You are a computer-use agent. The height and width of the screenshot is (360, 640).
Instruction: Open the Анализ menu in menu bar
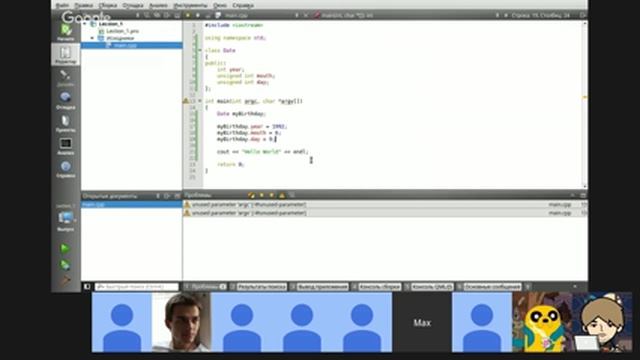[158, 5]
